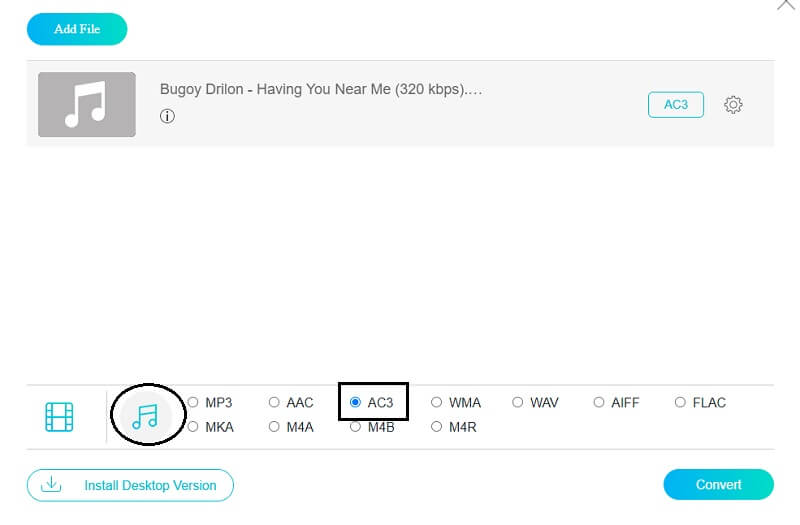This screenshot has height=525, width=800.
Task: Switch to the audio format music note tab
Action: click(x=146, y=415)
